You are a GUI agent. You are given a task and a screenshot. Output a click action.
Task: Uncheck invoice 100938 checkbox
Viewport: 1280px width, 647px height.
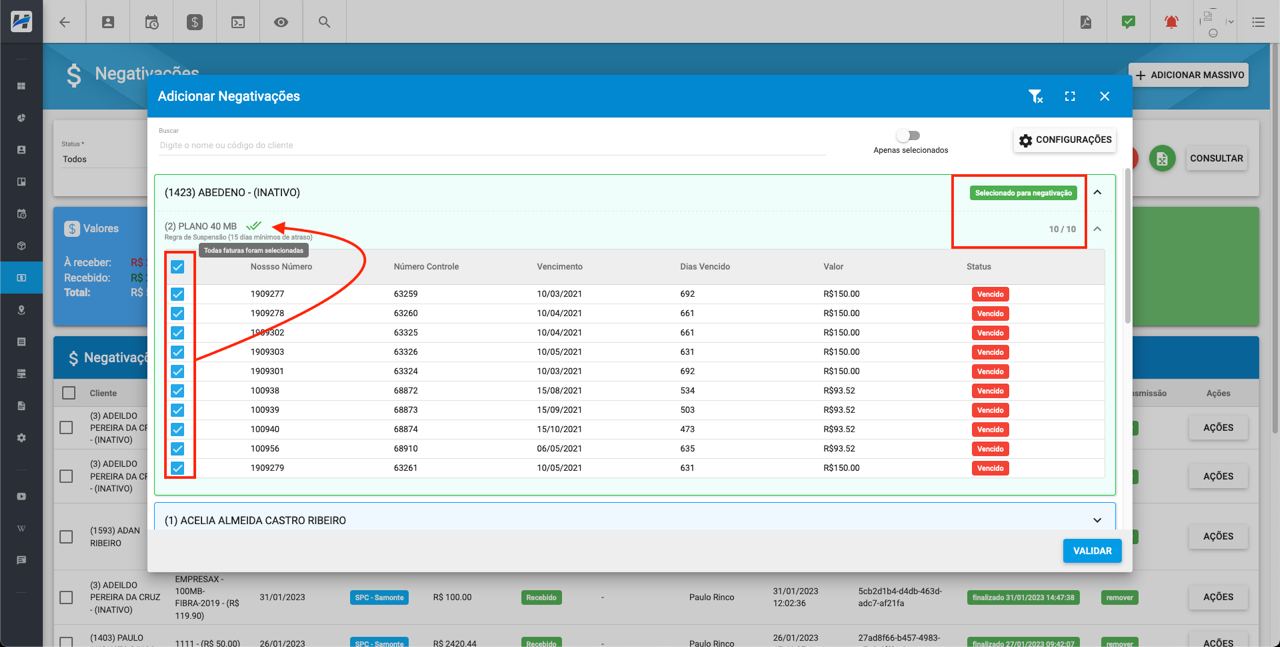coord(177,391)
